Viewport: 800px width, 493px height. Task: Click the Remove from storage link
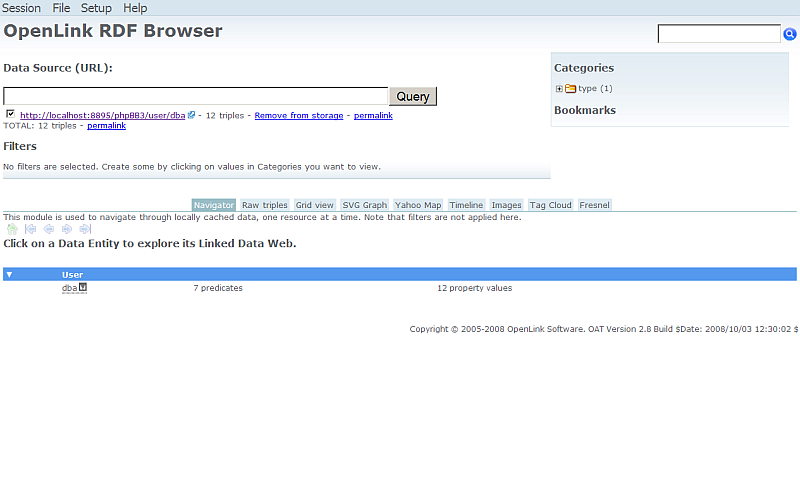click(x=298, y=116)
